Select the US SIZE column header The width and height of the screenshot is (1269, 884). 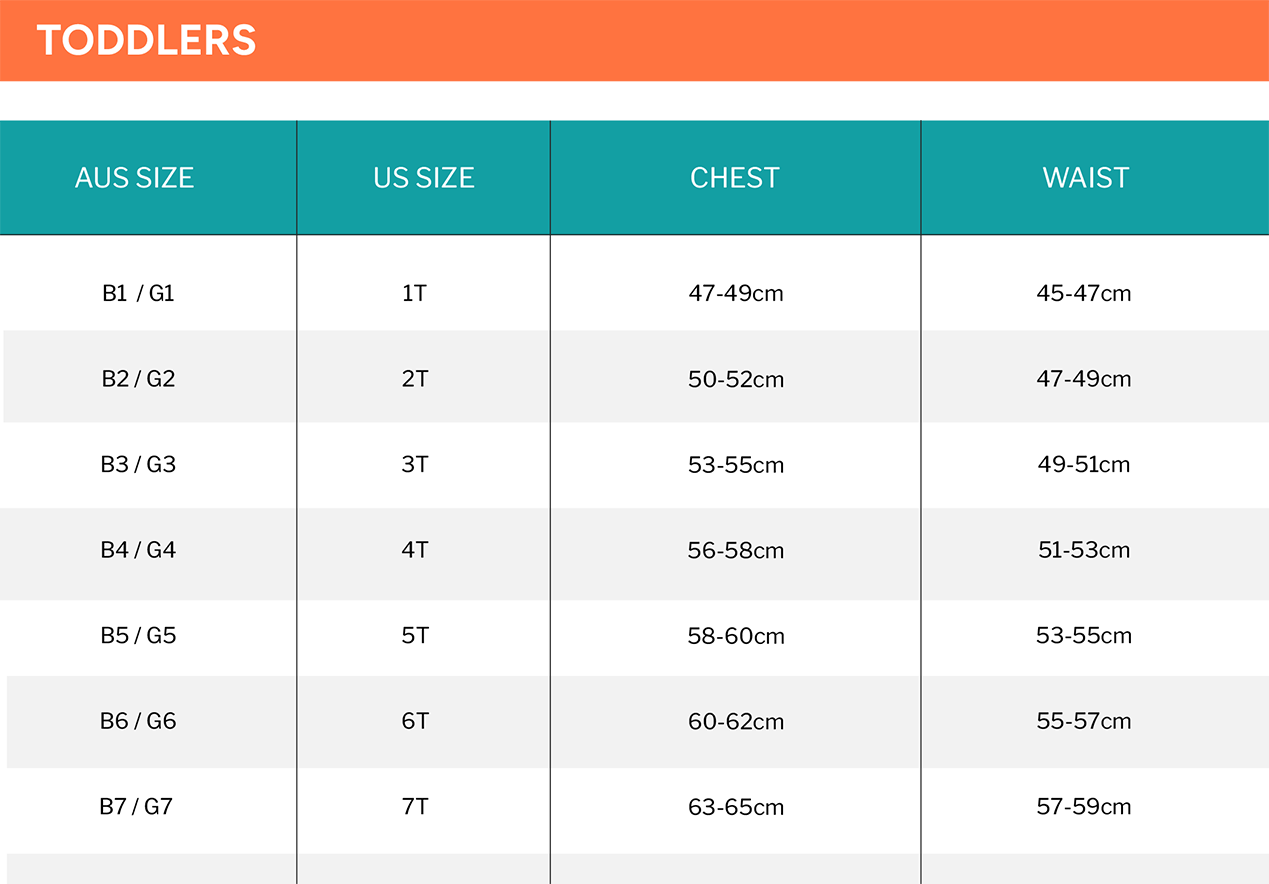pyautogui.click(x=423, y=178)
